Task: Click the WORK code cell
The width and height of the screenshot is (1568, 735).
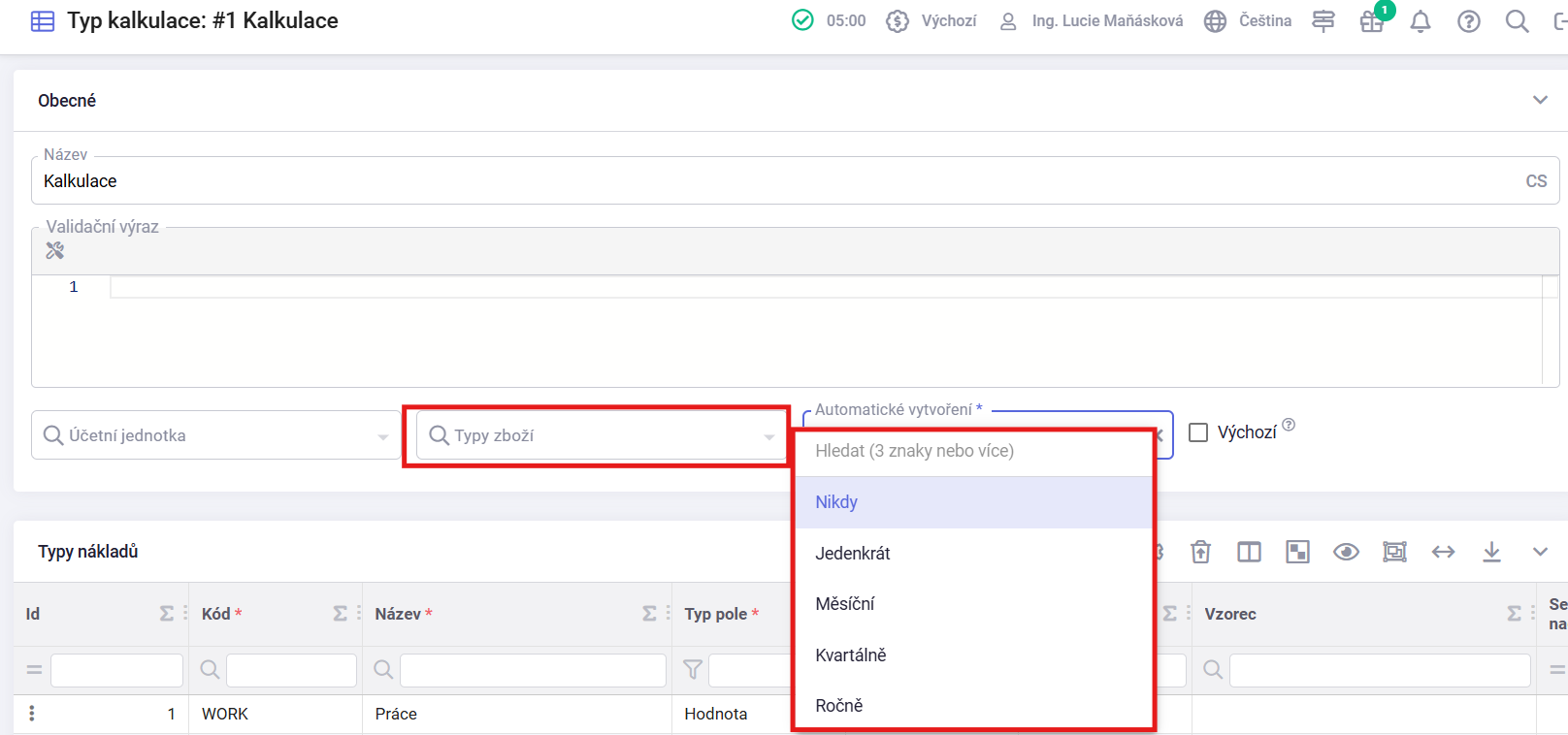Action: click(276, 714)
